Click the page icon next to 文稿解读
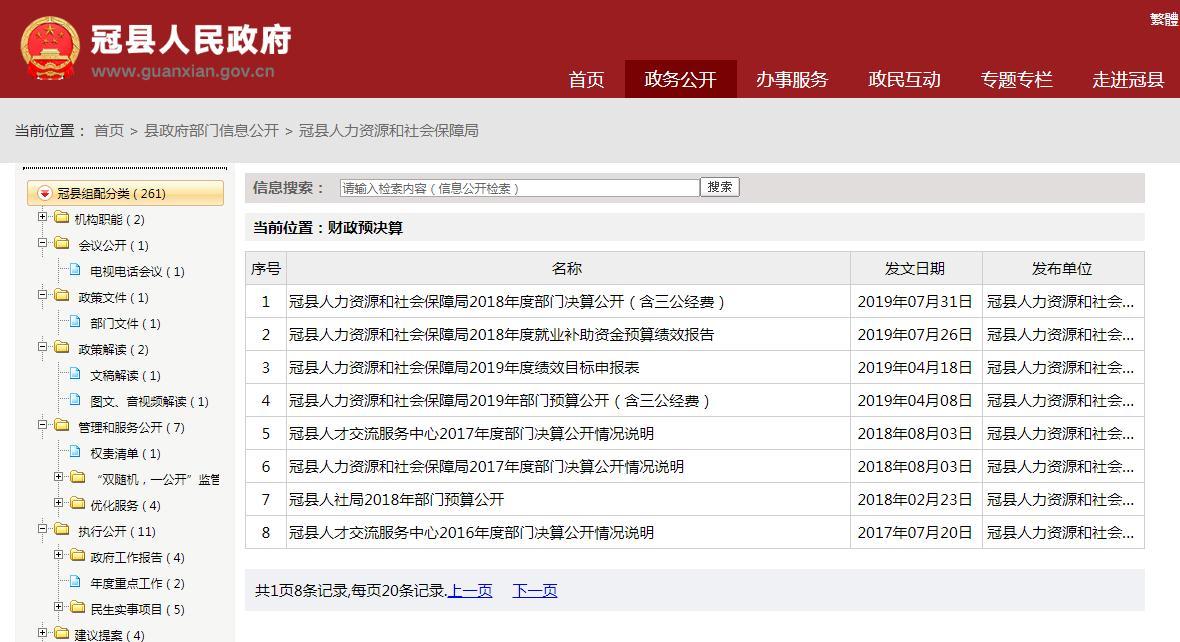1180x642 pixels. pos(75,373)
